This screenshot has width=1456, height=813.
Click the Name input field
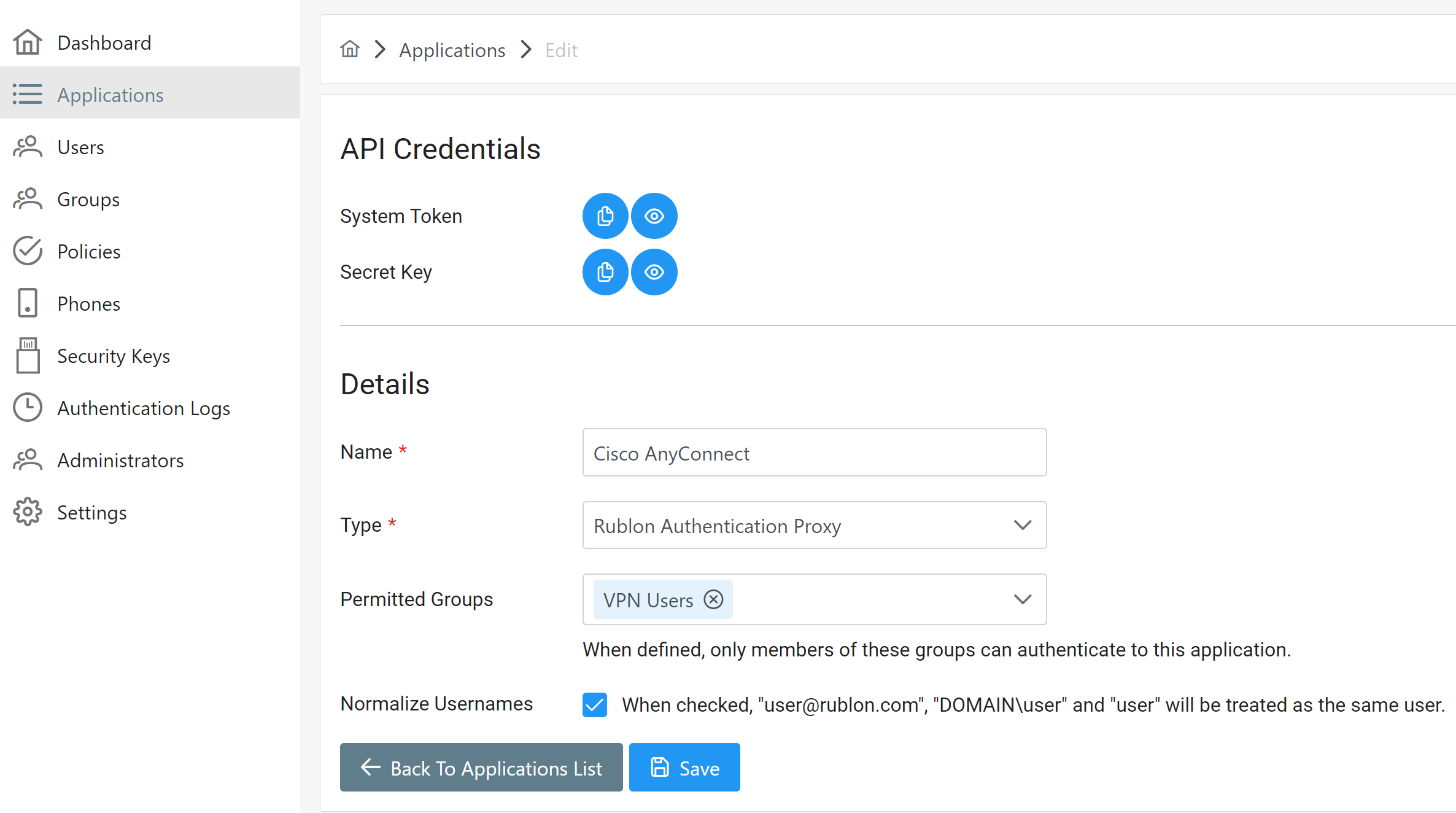(x=814, y=453)
